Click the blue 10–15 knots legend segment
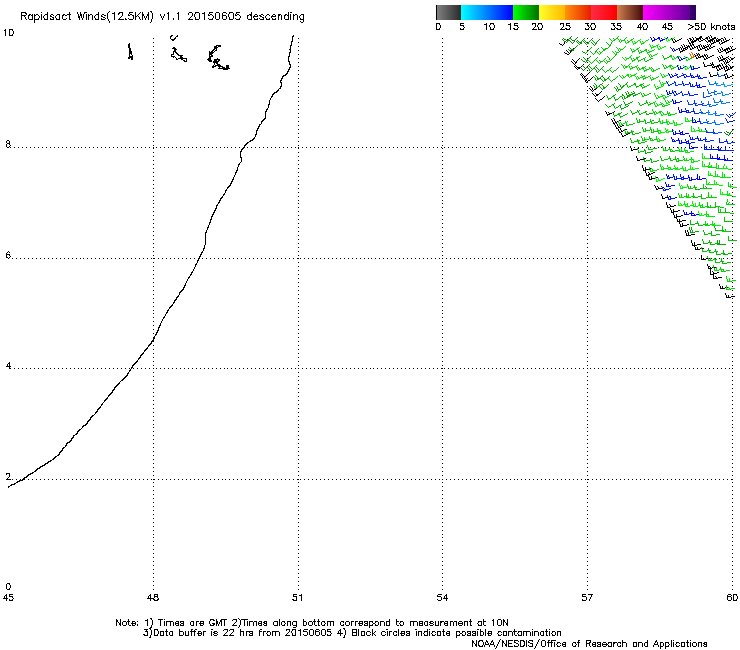740x650 pixels. [500, 12]
